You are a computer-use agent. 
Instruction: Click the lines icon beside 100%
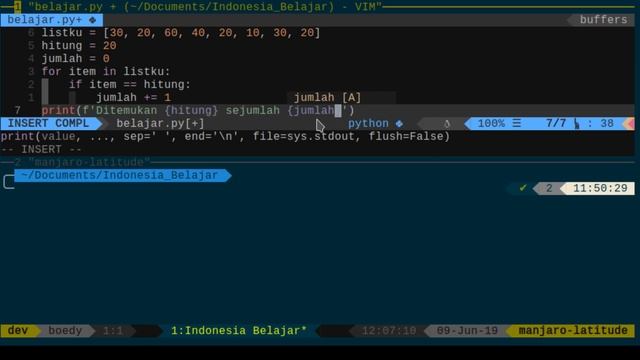(x=516, y=123)
